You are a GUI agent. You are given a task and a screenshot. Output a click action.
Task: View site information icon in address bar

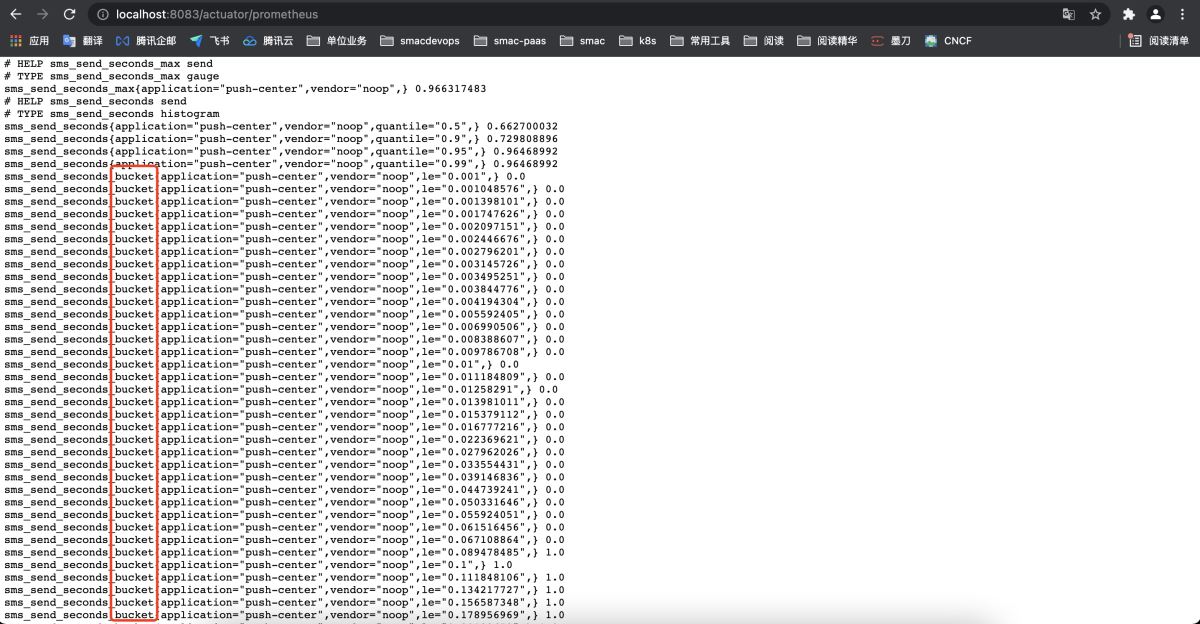tap(103, 15)
